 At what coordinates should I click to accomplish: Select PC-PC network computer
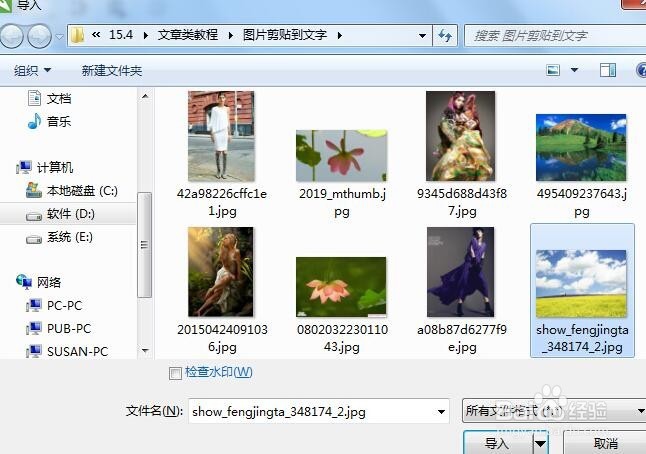pos(64,306)
